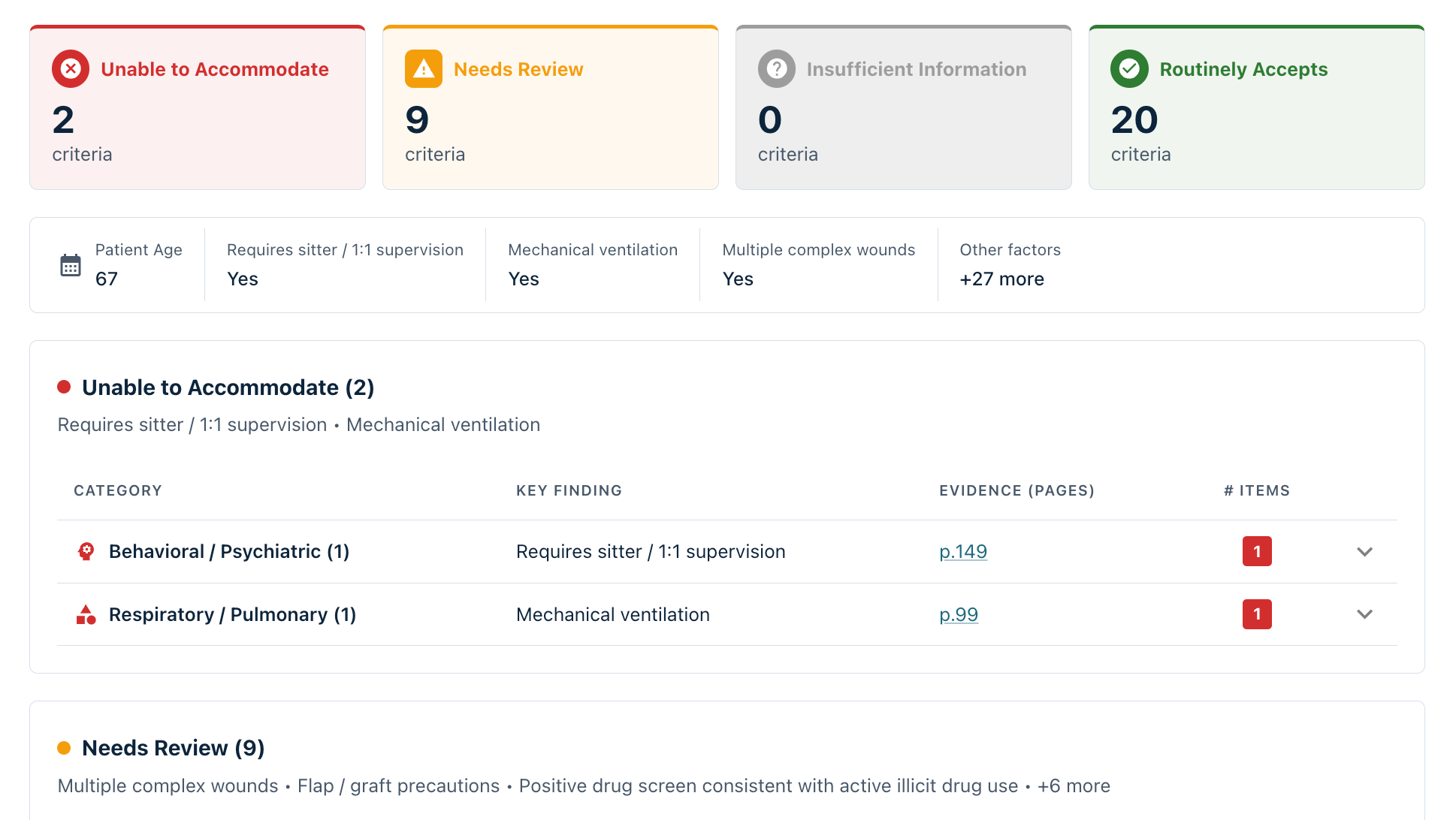Click the red X Unable to Accommodate icon

[71, 69]
